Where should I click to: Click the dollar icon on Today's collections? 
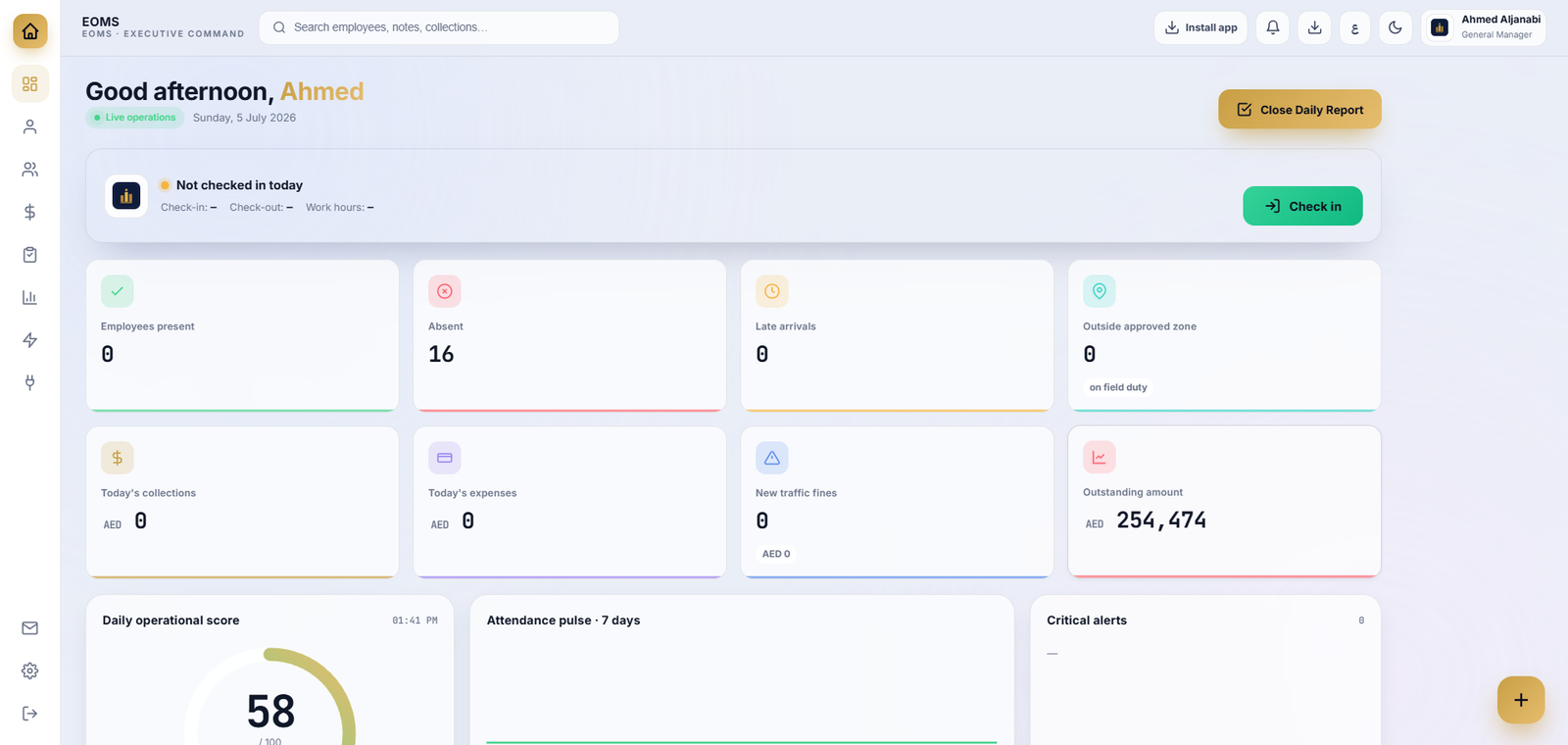(118, 458)
